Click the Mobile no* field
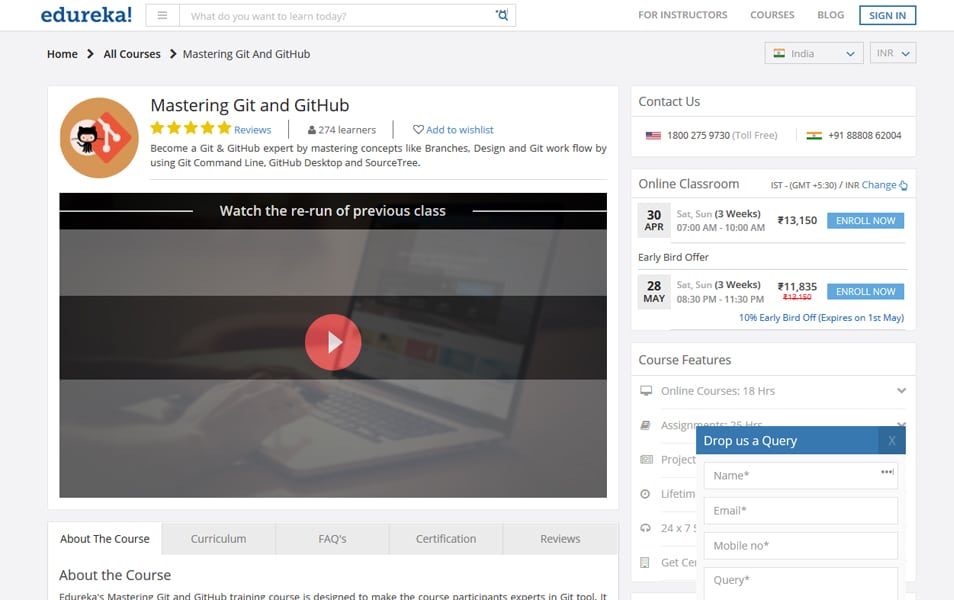This screenshot has width=954, height=600. [x=800, y=546]
